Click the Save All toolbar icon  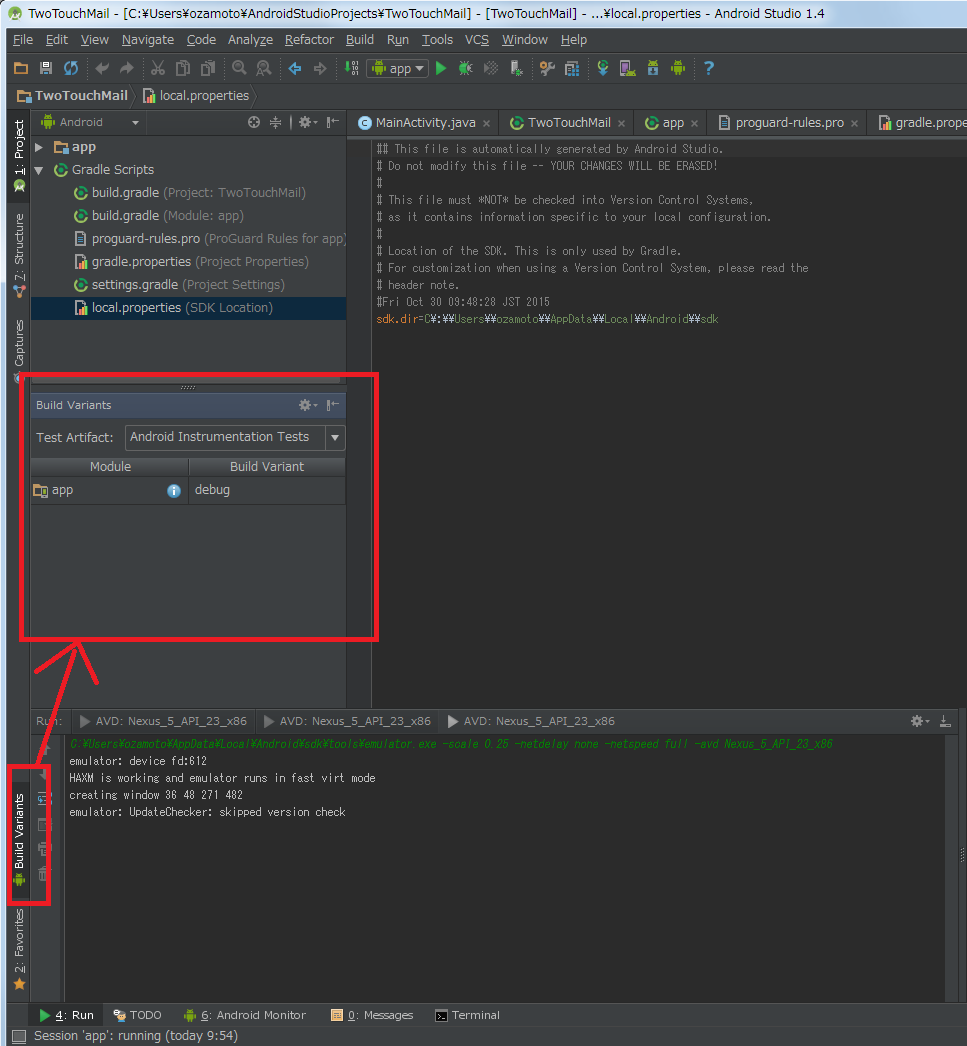[46, 68]
